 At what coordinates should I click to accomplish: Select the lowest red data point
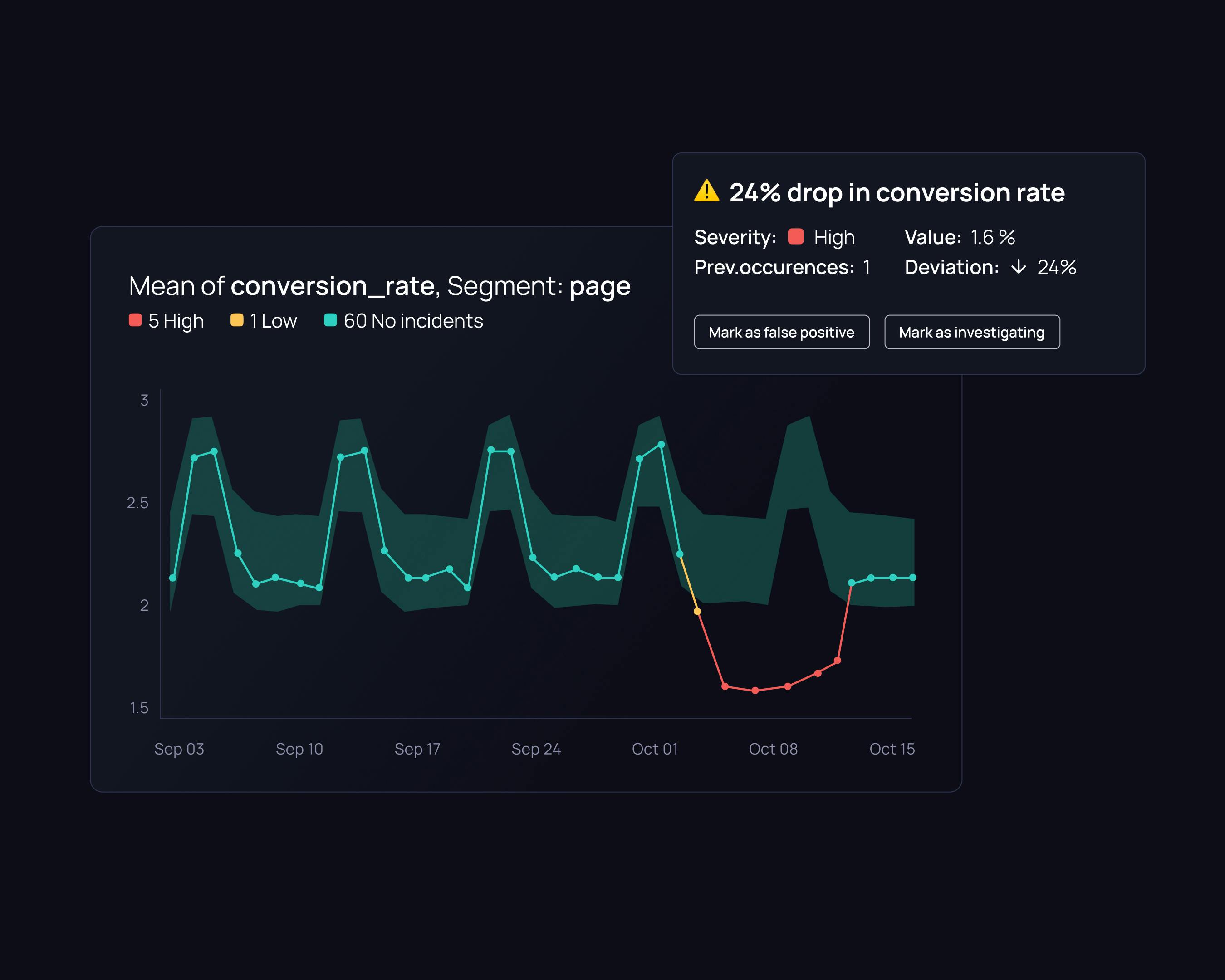click(755, 690)
